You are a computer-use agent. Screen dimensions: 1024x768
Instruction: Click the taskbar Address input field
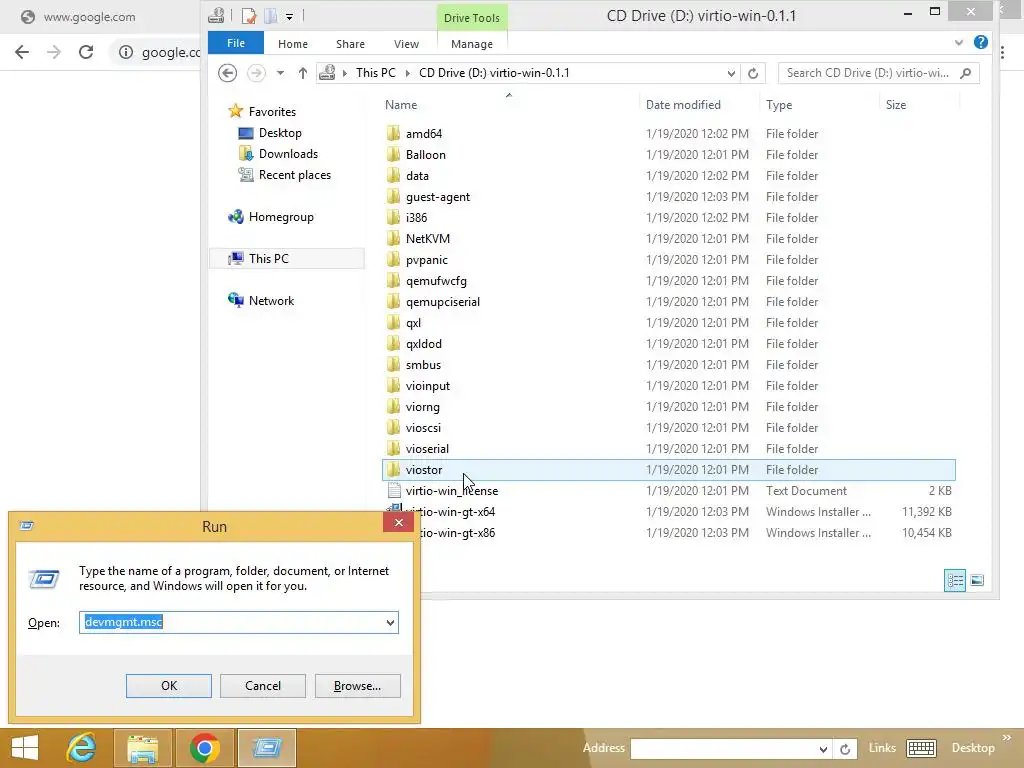coord(724,748)
